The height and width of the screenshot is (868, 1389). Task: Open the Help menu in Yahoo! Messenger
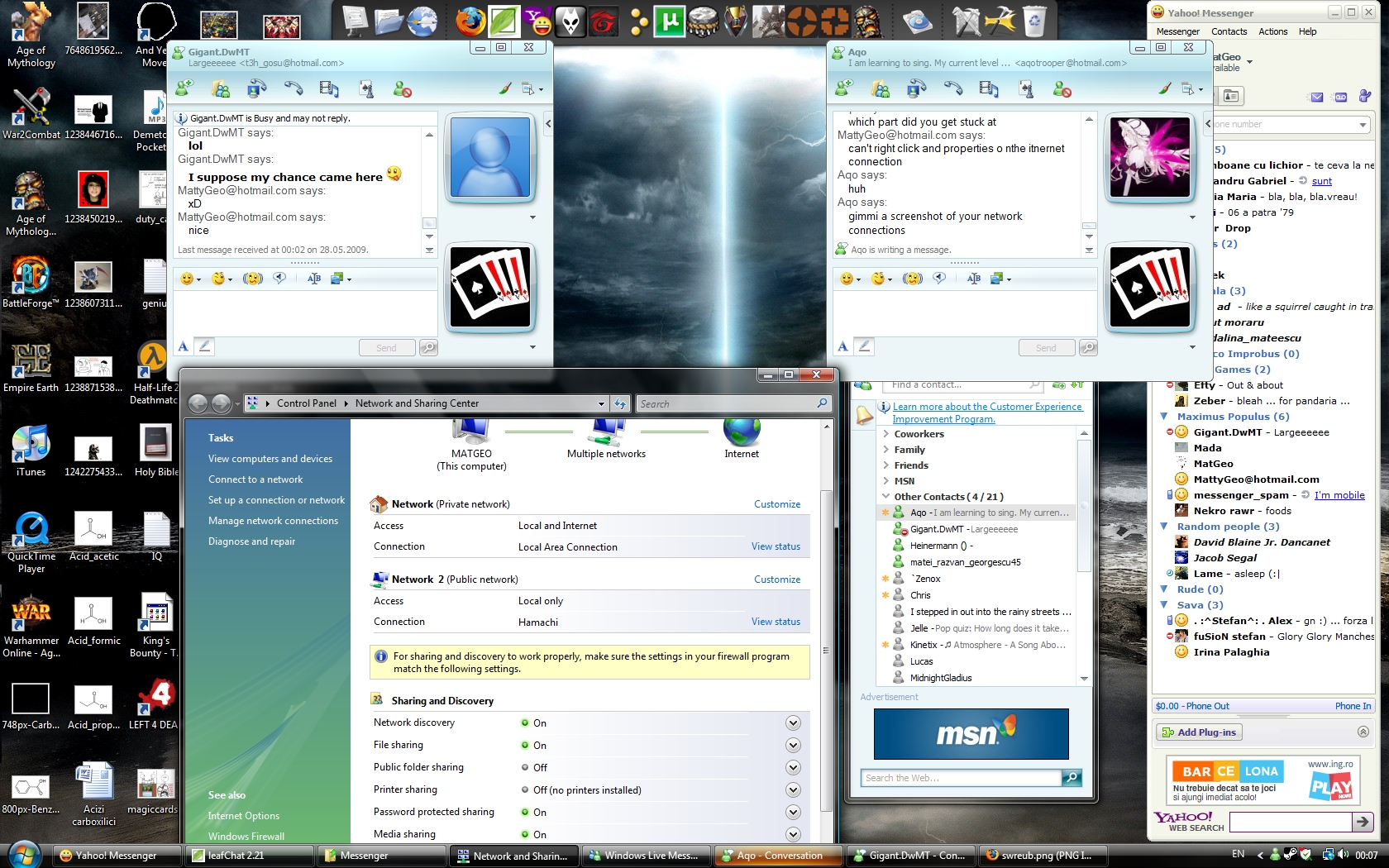click(1307, 31)
